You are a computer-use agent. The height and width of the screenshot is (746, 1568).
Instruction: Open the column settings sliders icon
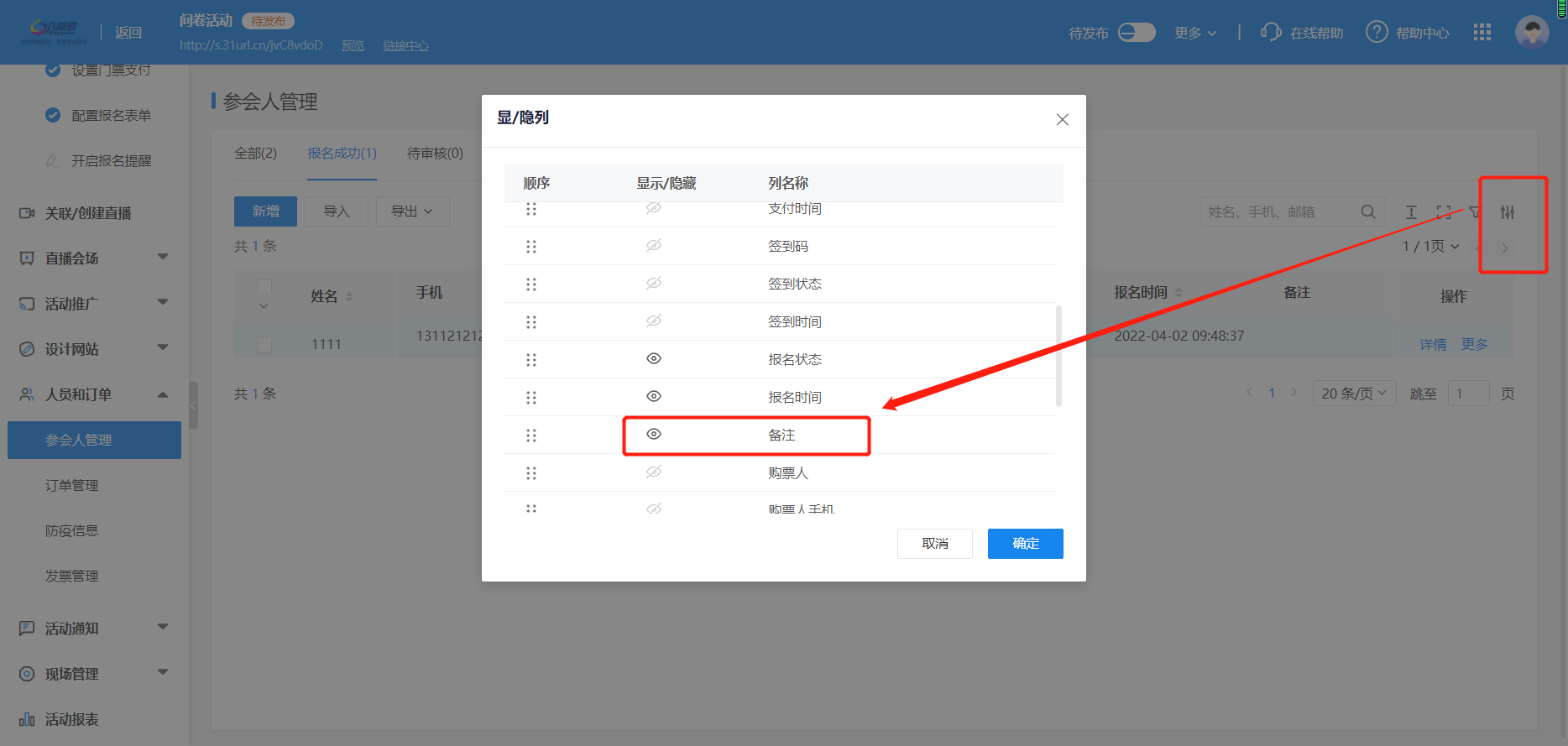(x=1508, y=212)
